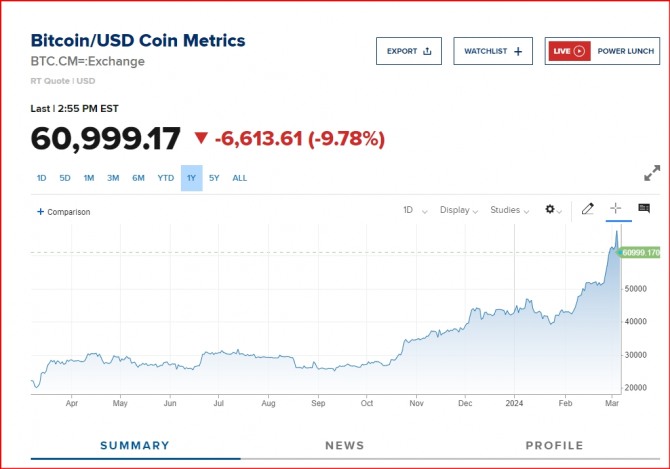Image resolution: width=670 pixels, height=469 pixels.
Task: Click the green current price label
Action: (x=640, y=252)
